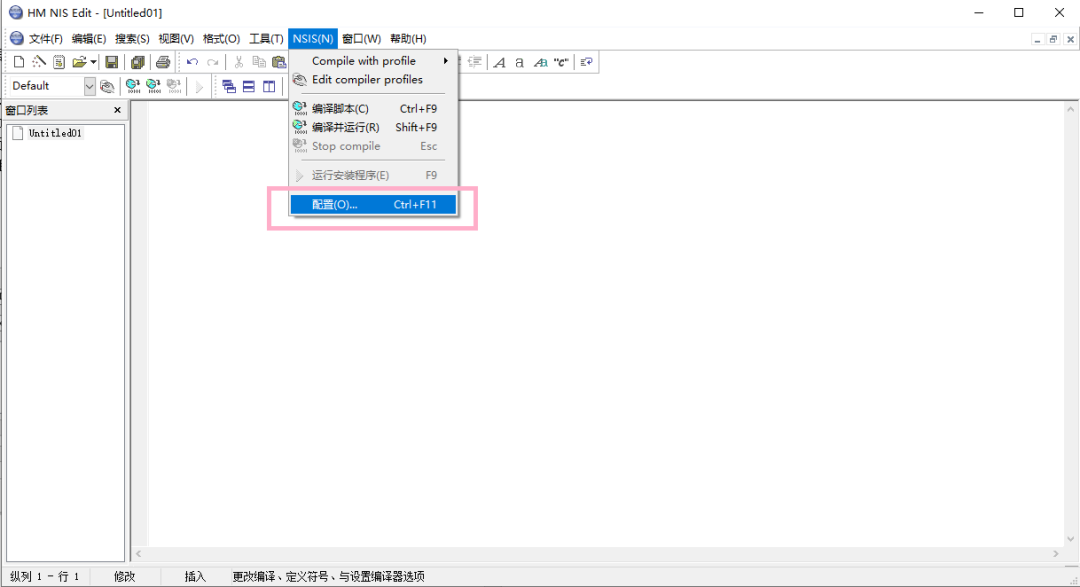Click the Undo arrow icon
The image size is (1080, 587).
click(x=192, y=62)
